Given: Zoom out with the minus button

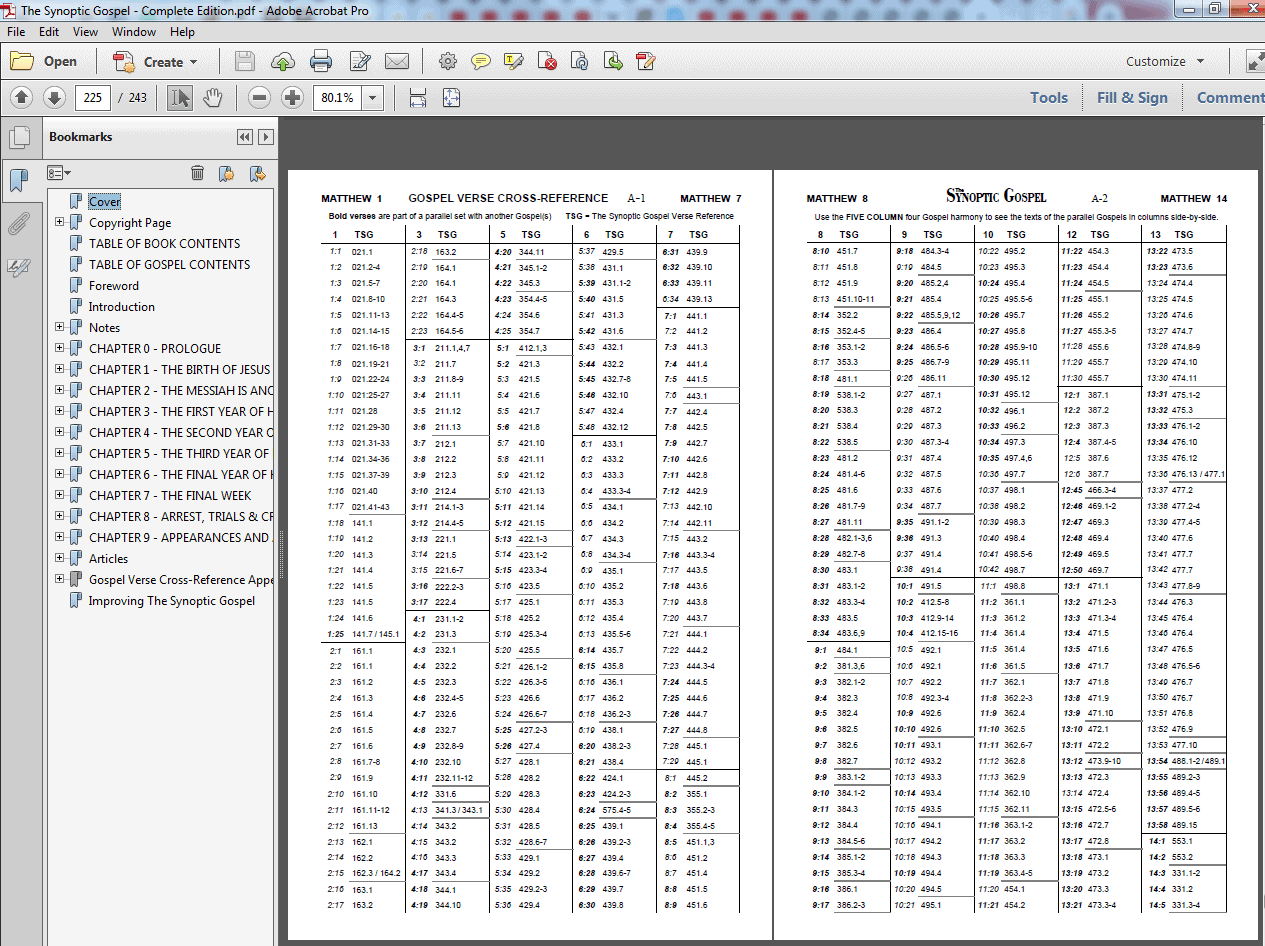Looking at the screenshot, I should click(x=260, y=97).
